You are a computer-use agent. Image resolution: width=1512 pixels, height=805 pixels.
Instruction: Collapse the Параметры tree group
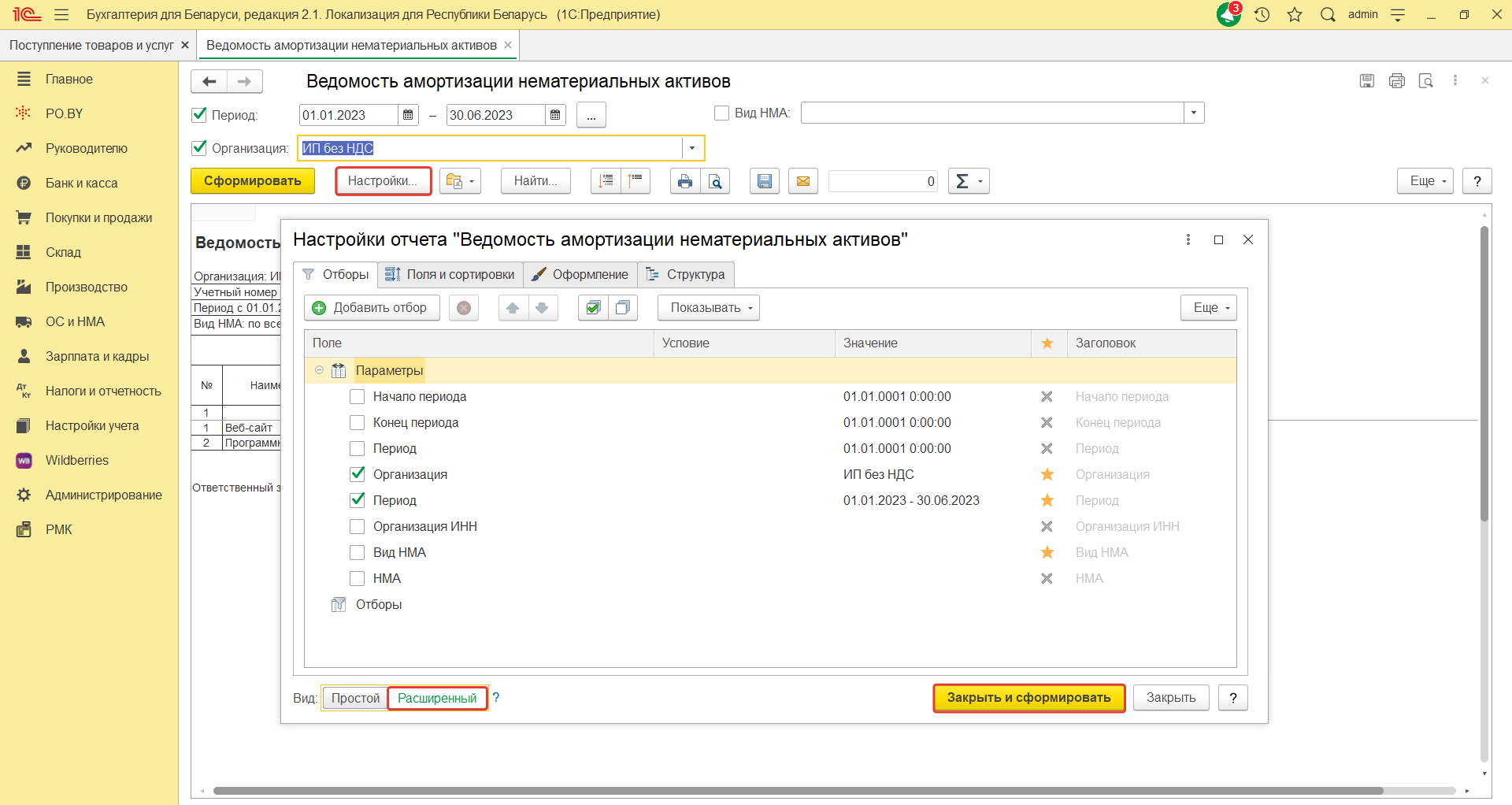coord(319,370)
